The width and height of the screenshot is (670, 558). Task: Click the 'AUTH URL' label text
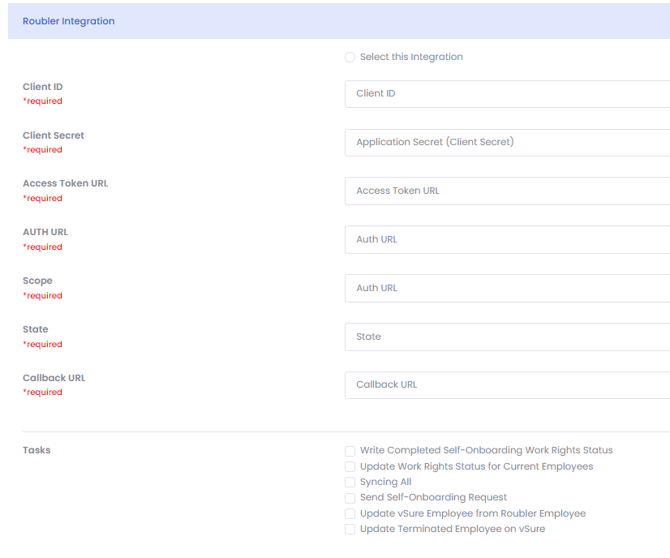point(45,232)
